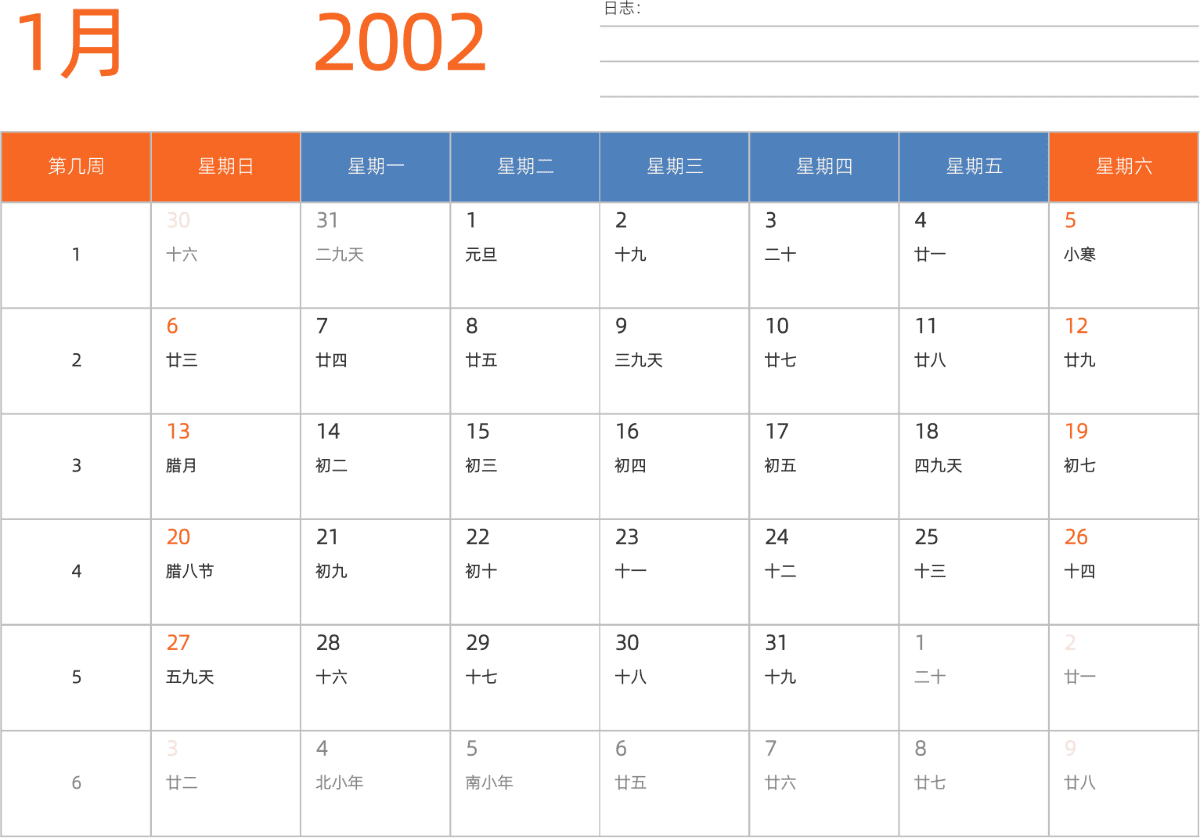Pick greyed day 3 marked 廿二
Screen dimensions: 1200x838
[x=226, y=783]
